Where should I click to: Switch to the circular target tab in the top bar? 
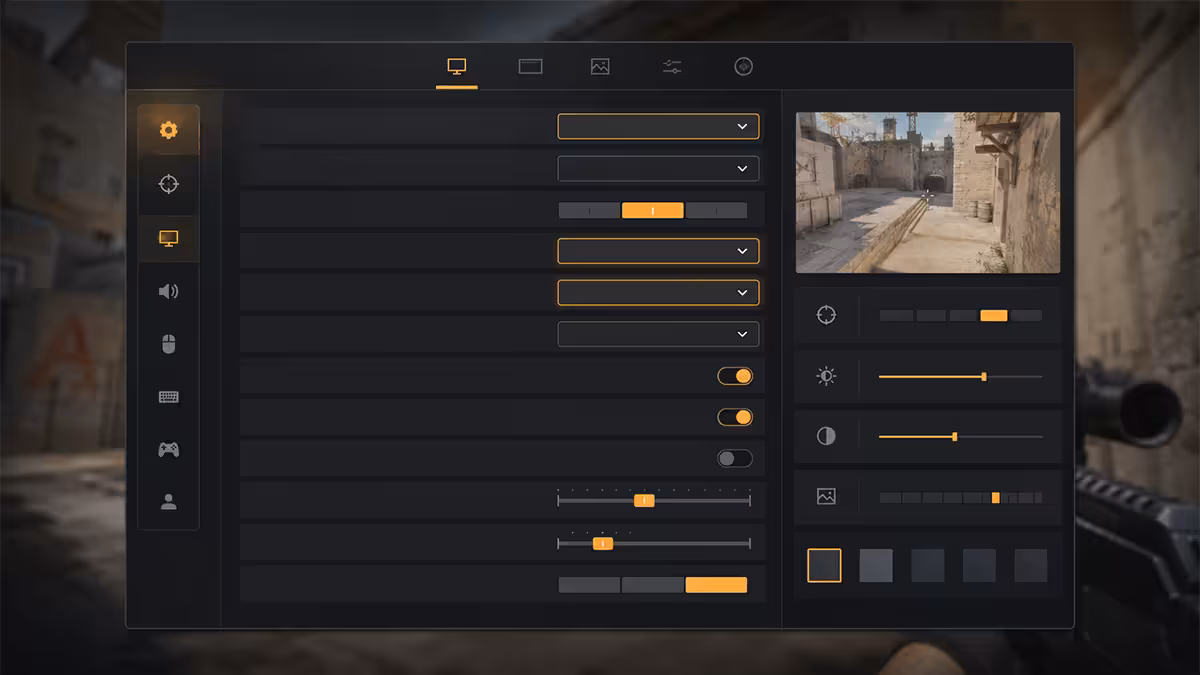(x=743, y=67)
